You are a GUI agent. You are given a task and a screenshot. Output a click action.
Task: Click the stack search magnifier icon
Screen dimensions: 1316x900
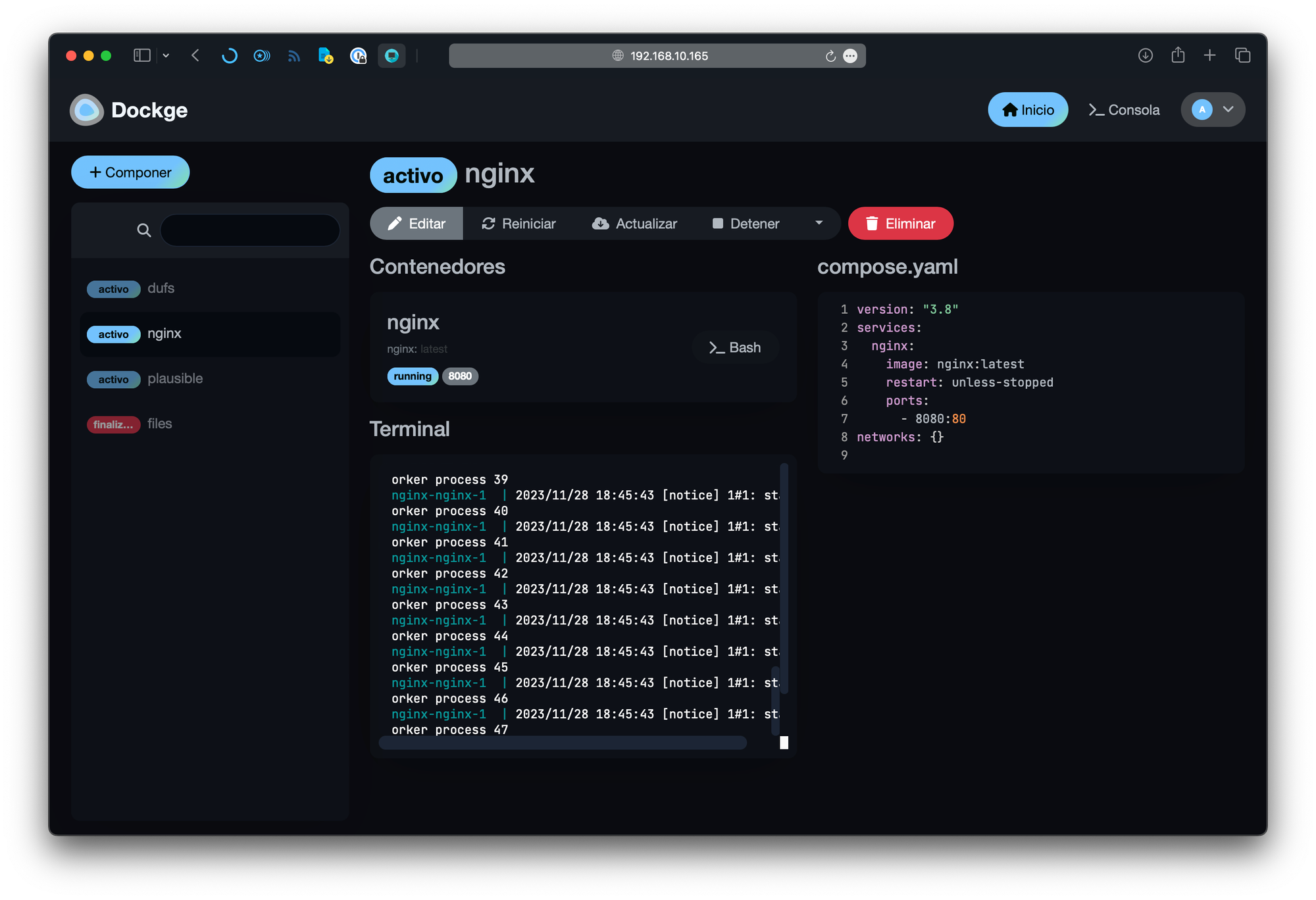point(143,230)
